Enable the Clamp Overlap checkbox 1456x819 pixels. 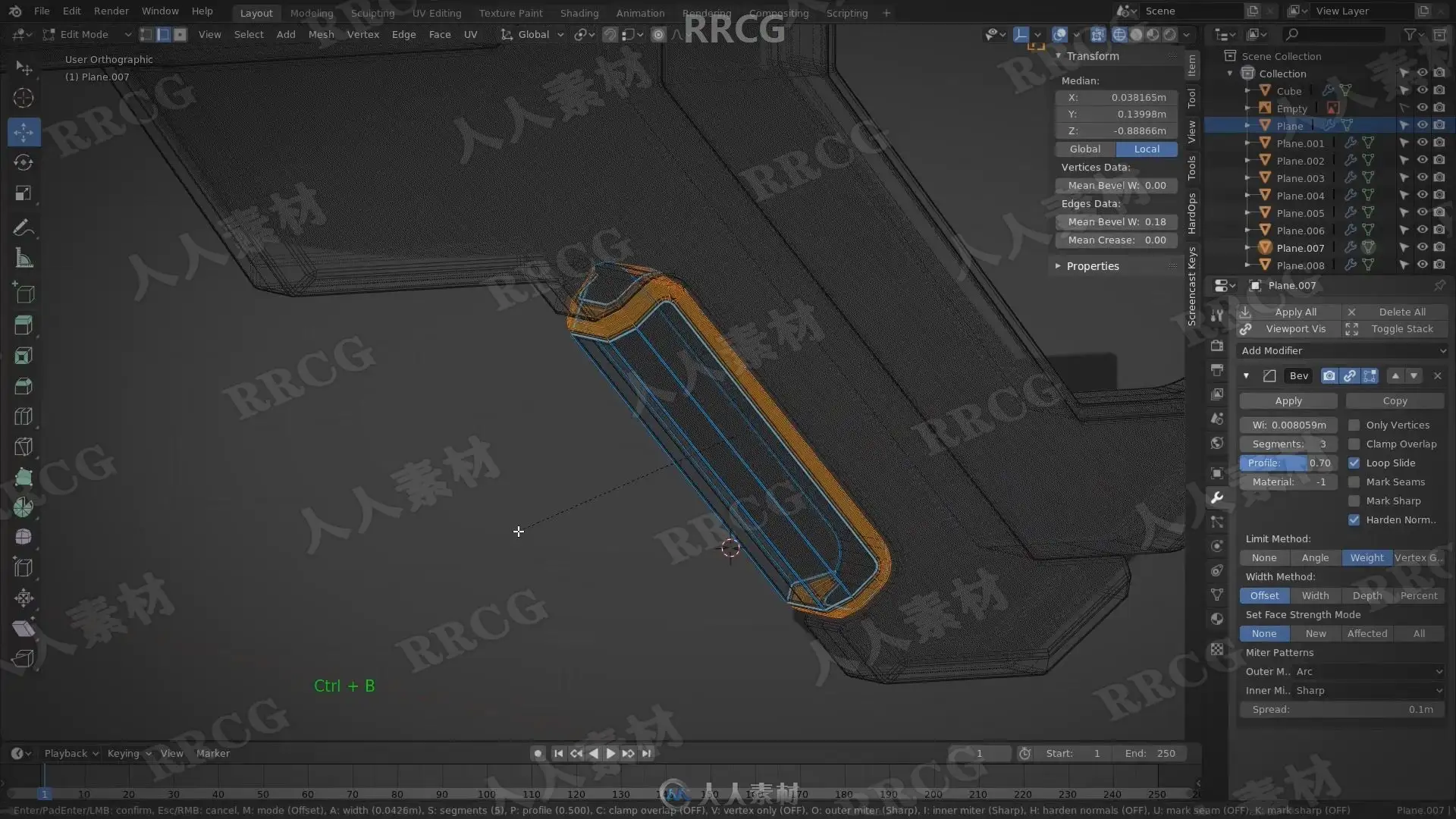1354,444
